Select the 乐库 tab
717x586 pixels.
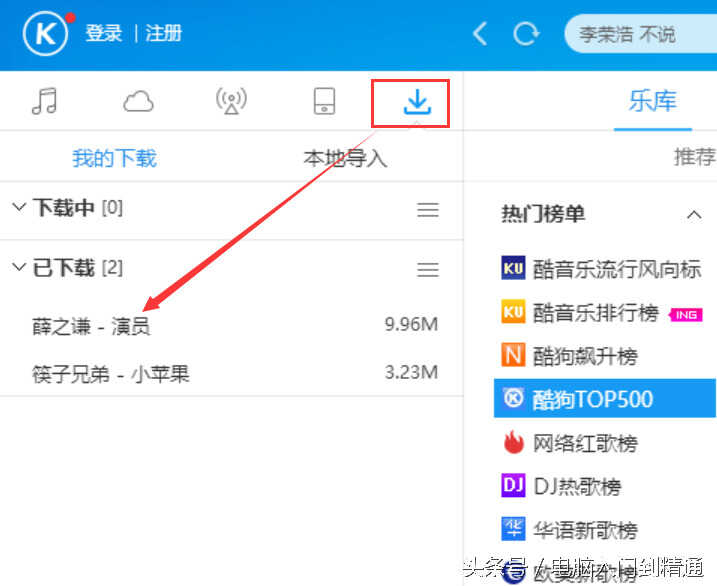pyautogui.click(x=653, y=101)
